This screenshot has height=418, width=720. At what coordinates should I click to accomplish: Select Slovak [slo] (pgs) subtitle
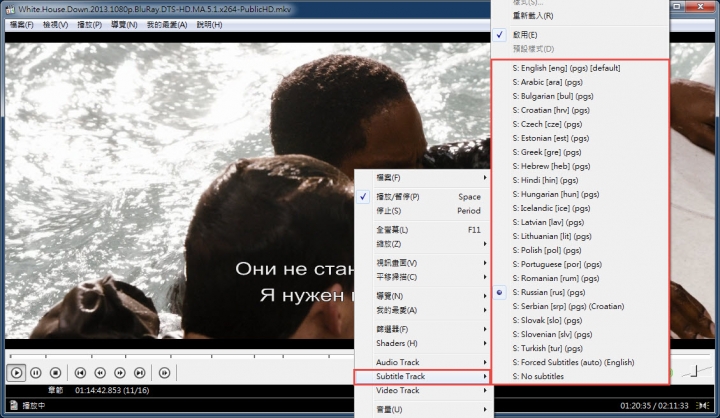[x=580, y=320]
